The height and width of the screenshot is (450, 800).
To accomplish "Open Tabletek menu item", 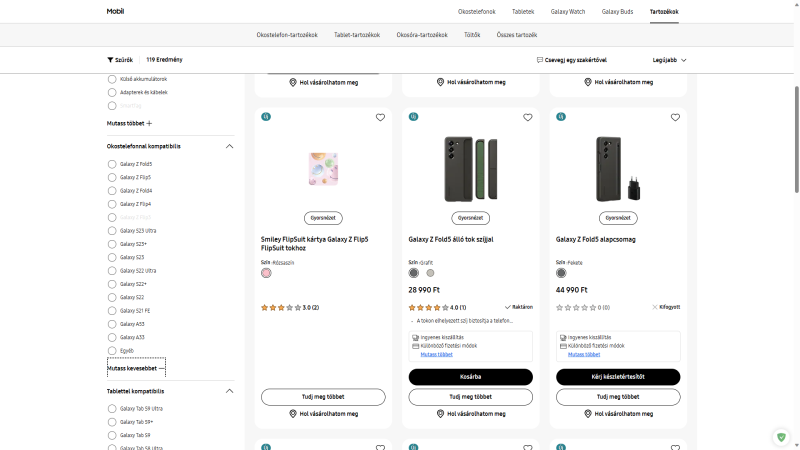I will pyautogui.click(x=523, y=12).
